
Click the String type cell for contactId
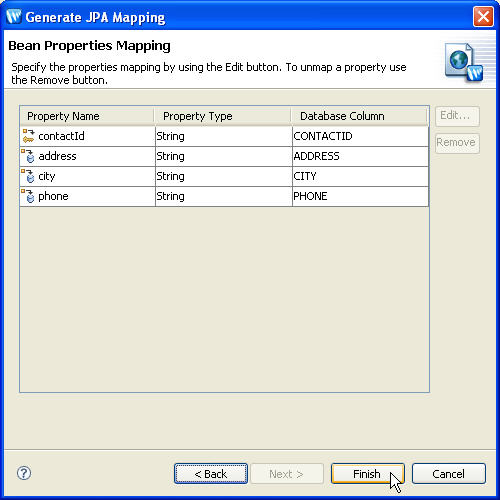[x=224, y=136]
